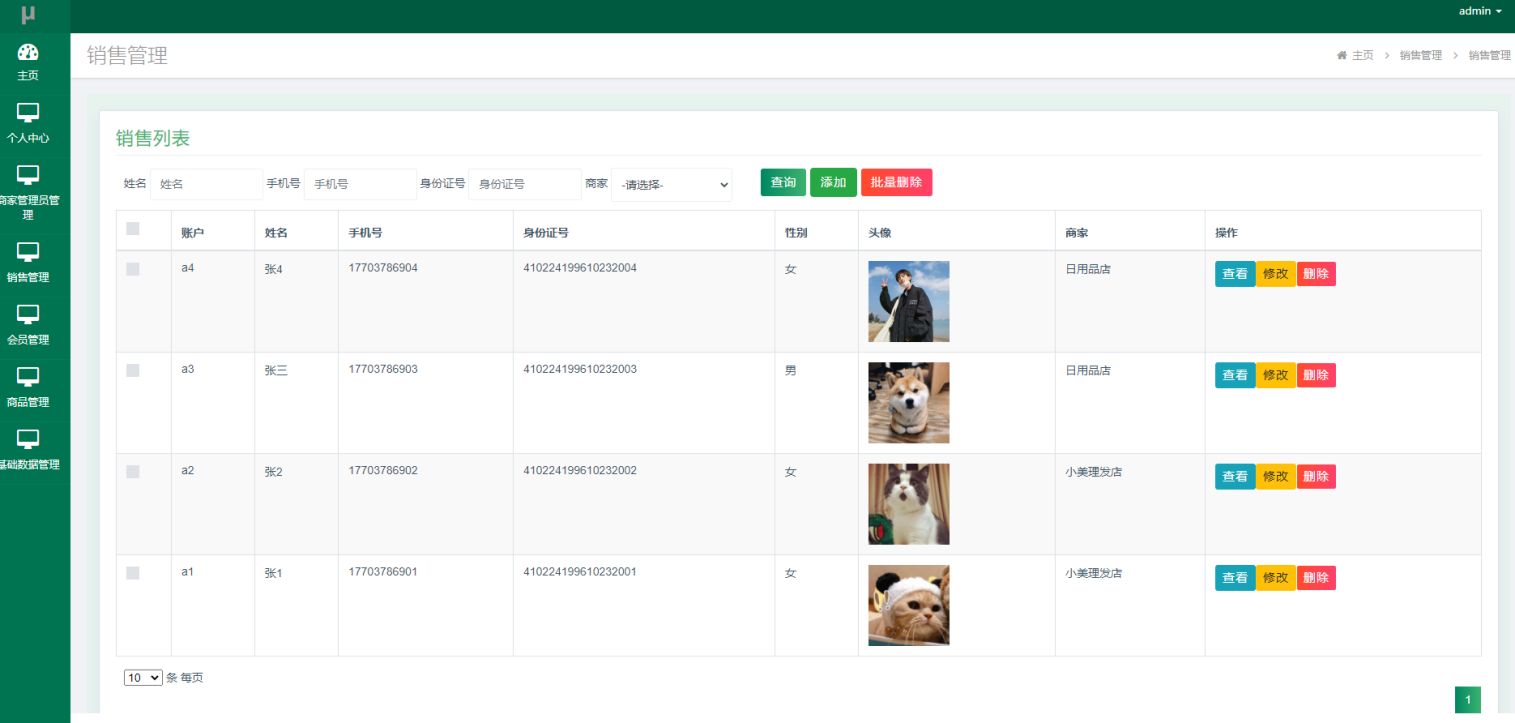Focus the 手机号 search input
Image resolution: width=1515 pixels, height=723 pixels.
point(360,184)
